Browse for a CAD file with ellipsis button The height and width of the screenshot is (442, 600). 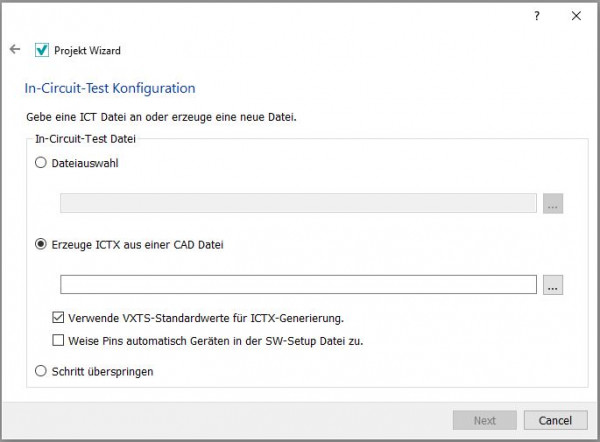(554, 285)
